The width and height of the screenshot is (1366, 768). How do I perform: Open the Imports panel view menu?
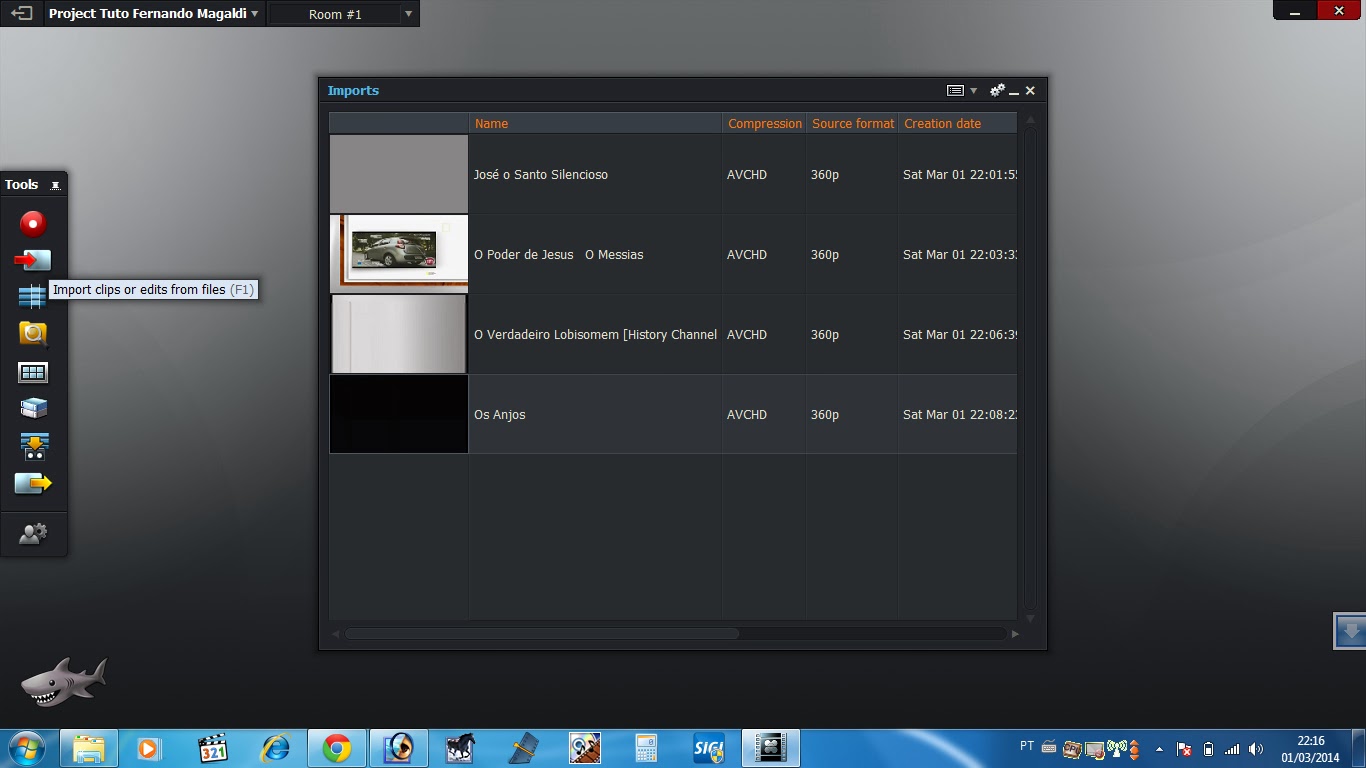961,91
